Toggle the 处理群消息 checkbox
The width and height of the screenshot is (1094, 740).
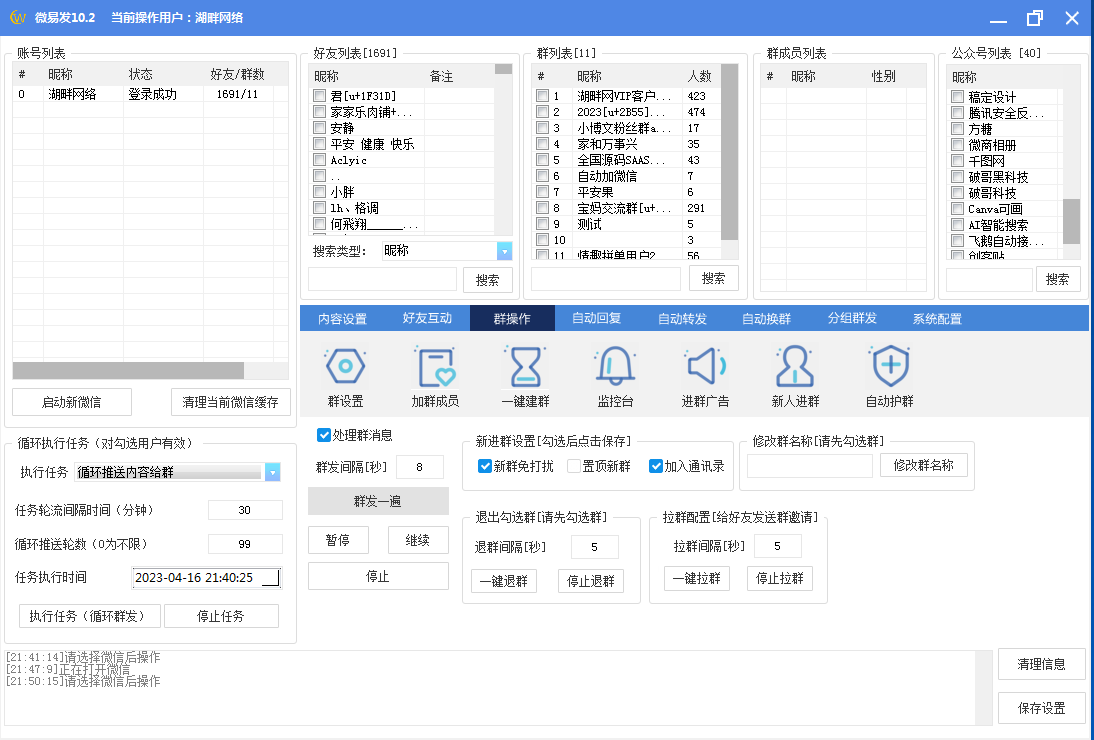point(324,435)
